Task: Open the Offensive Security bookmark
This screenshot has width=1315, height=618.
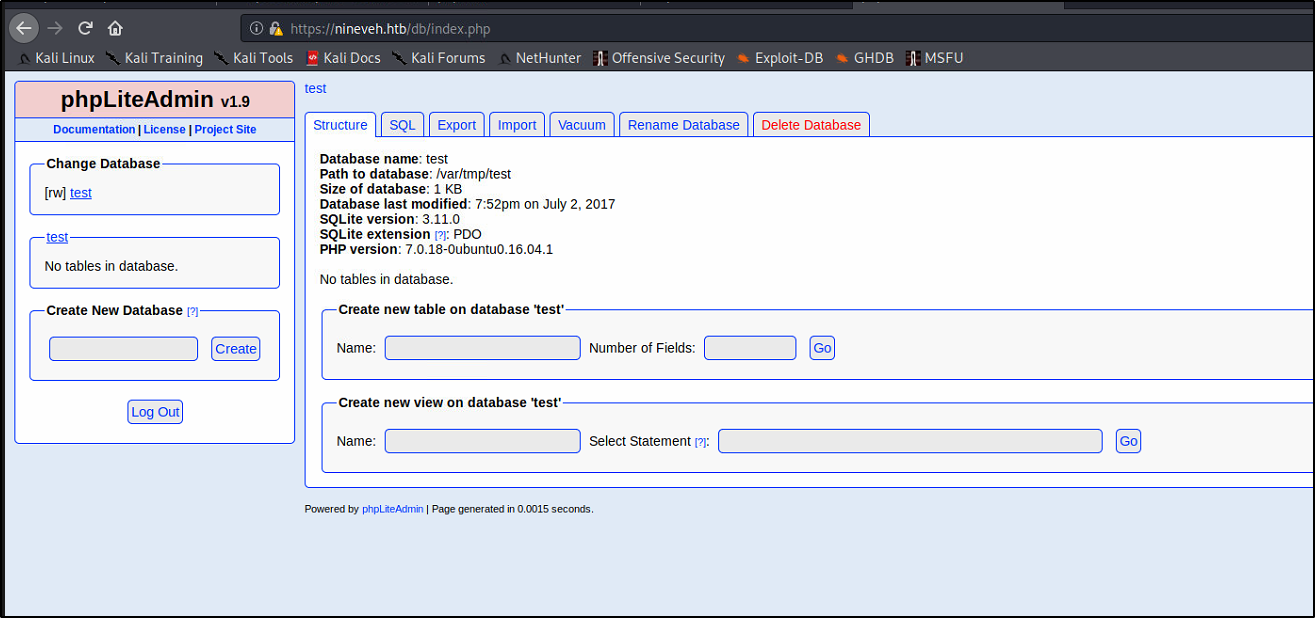Action: coord(659,58)
